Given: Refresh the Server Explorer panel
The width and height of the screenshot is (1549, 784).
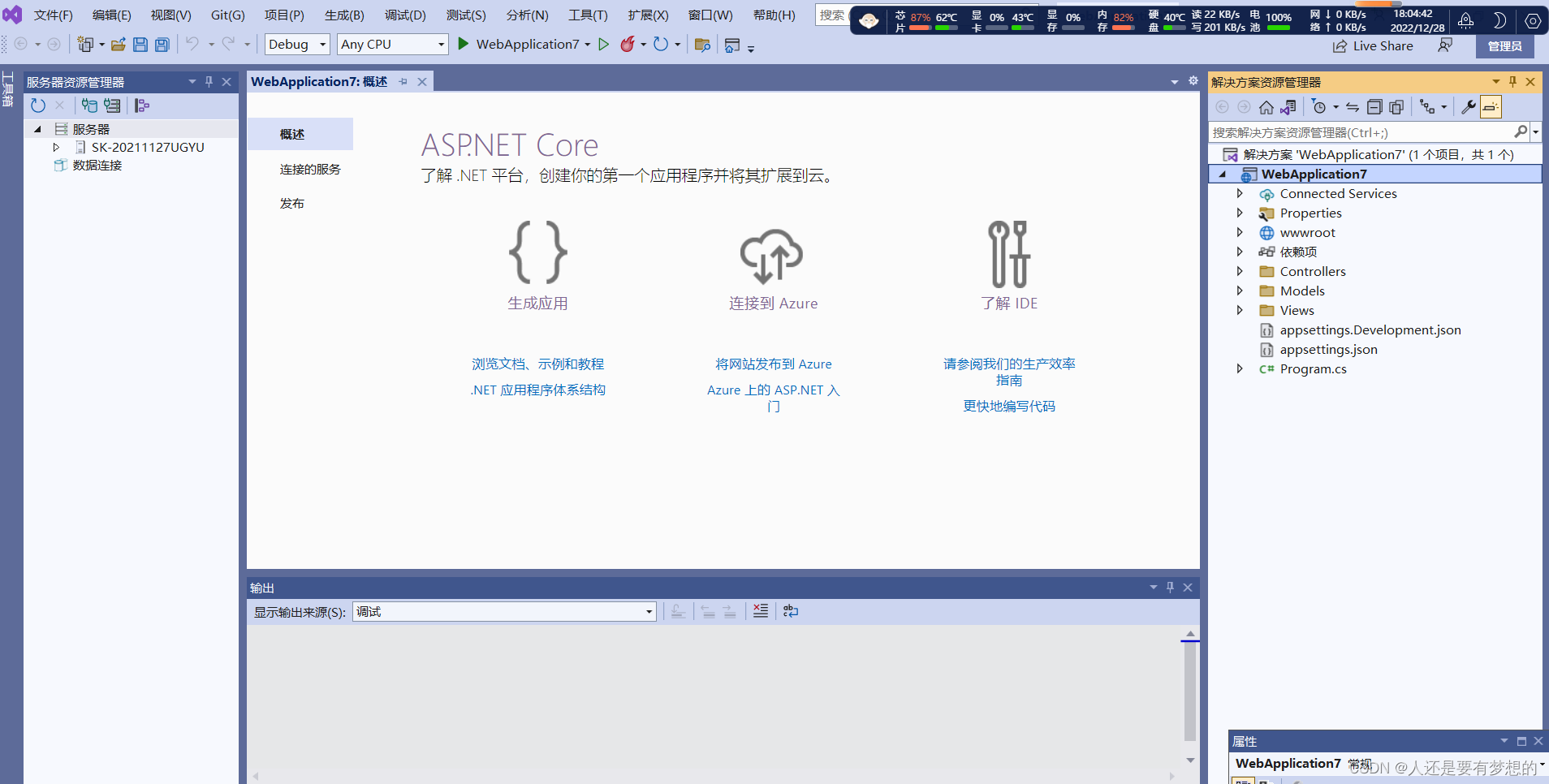Looking at the screenshot, I should click(x=38, y=106).
